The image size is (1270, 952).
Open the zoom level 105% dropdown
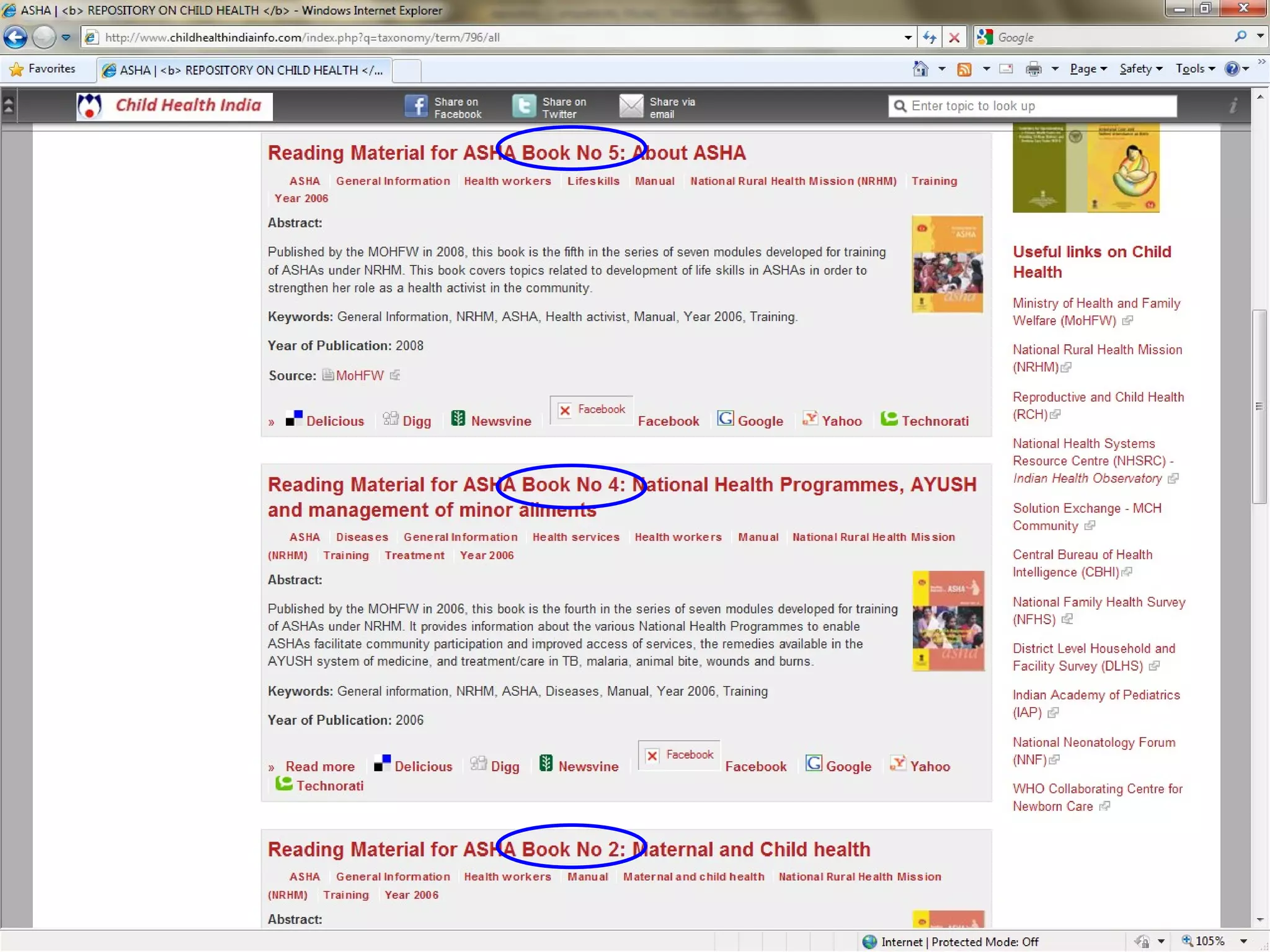point(1243,941)
